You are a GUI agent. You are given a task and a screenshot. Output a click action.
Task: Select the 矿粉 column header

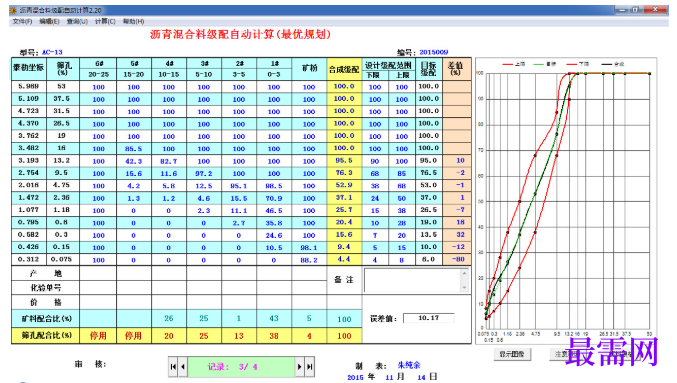(x=309, y=69)
